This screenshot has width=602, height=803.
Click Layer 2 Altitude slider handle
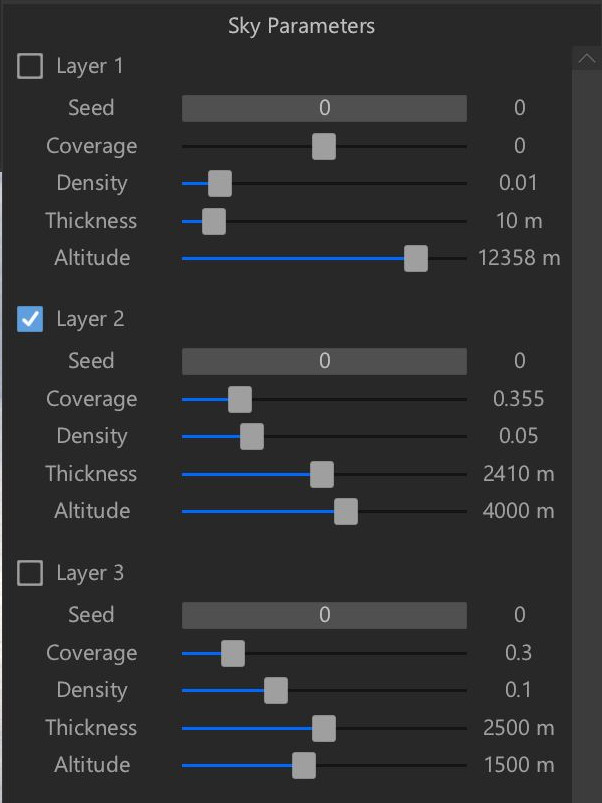point(346,512)
